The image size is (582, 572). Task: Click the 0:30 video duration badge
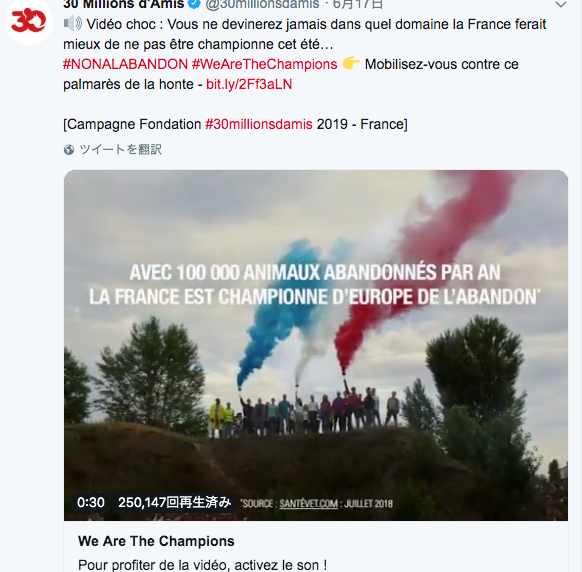91,503
